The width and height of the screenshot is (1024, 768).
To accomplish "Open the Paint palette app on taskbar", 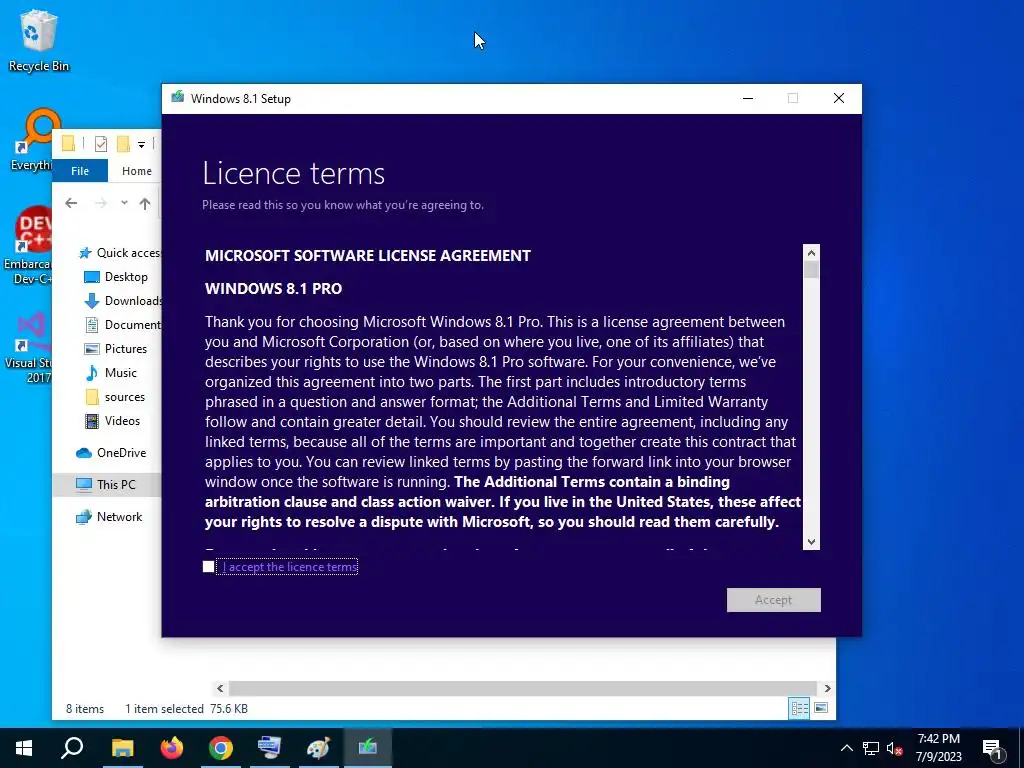I will coord(318,748).
